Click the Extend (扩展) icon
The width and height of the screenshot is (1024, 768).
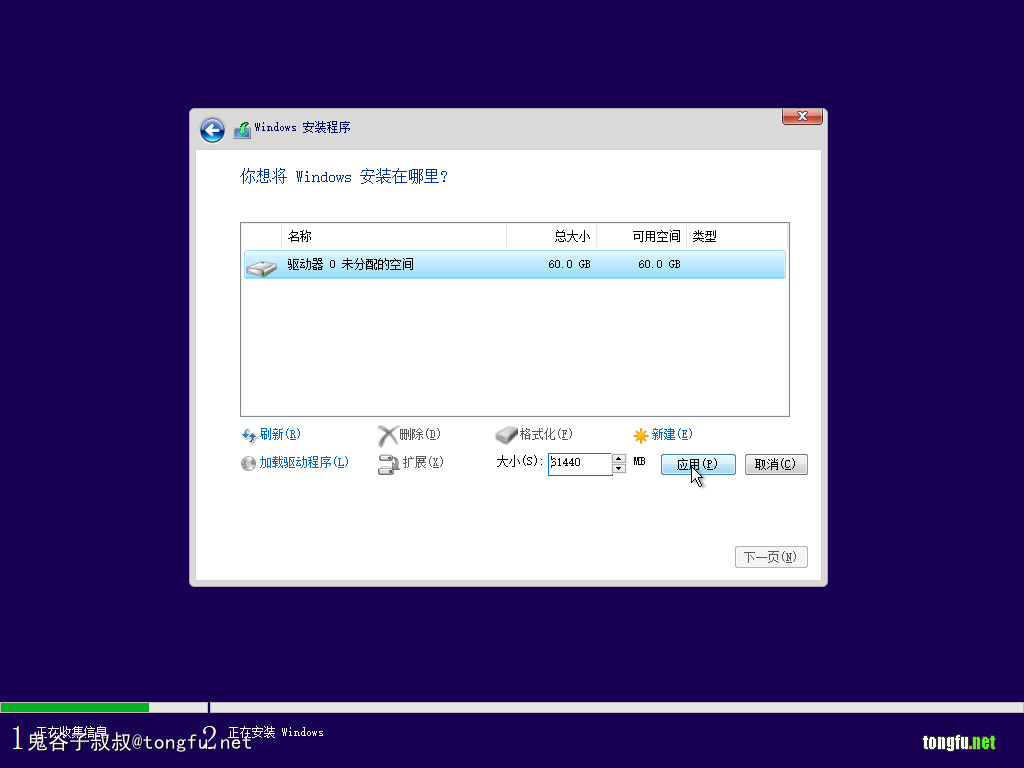[388, 463]
